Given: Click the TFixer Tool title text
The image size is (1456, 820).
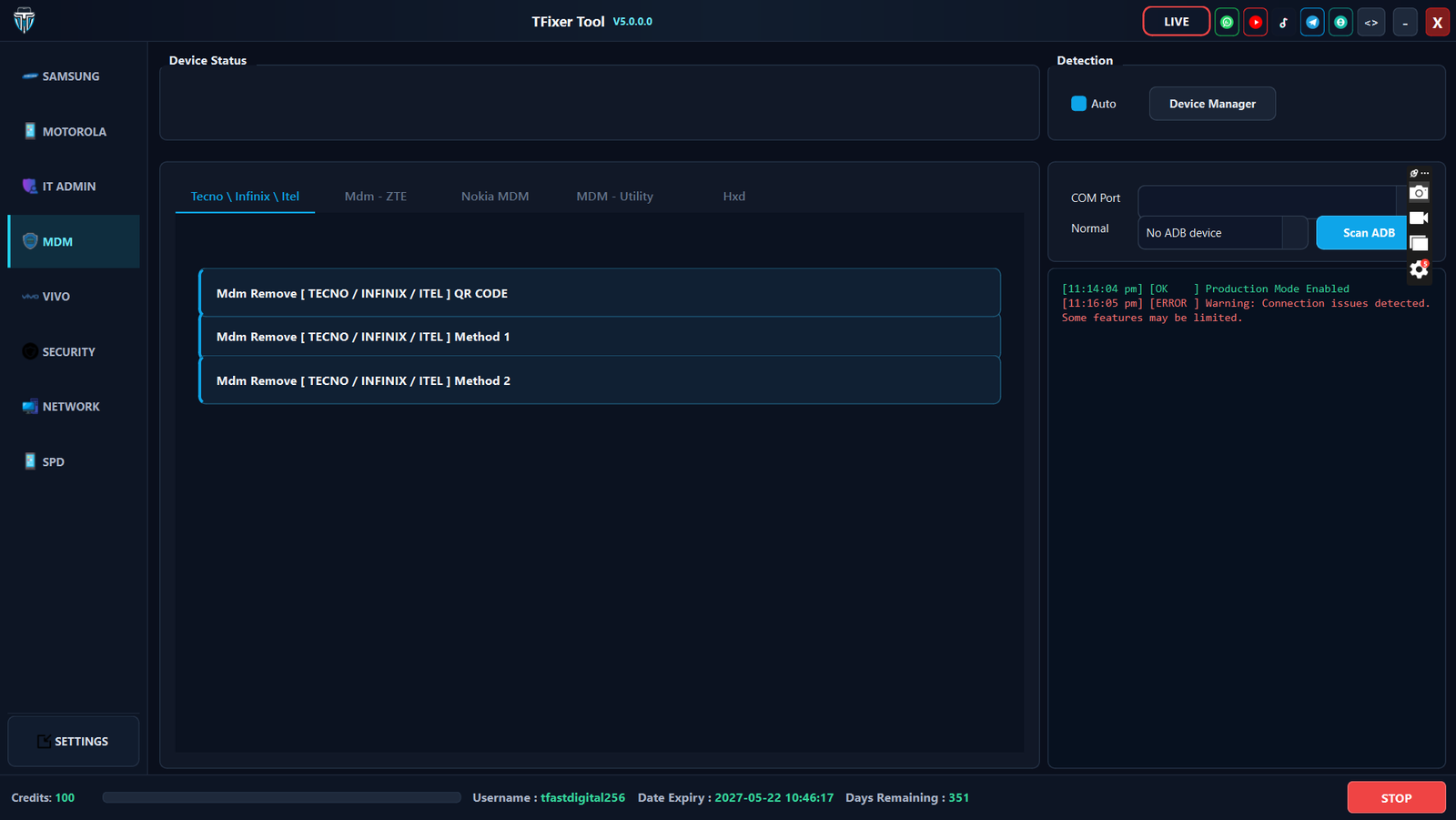Looking at the screenshot, I should 568,22.
